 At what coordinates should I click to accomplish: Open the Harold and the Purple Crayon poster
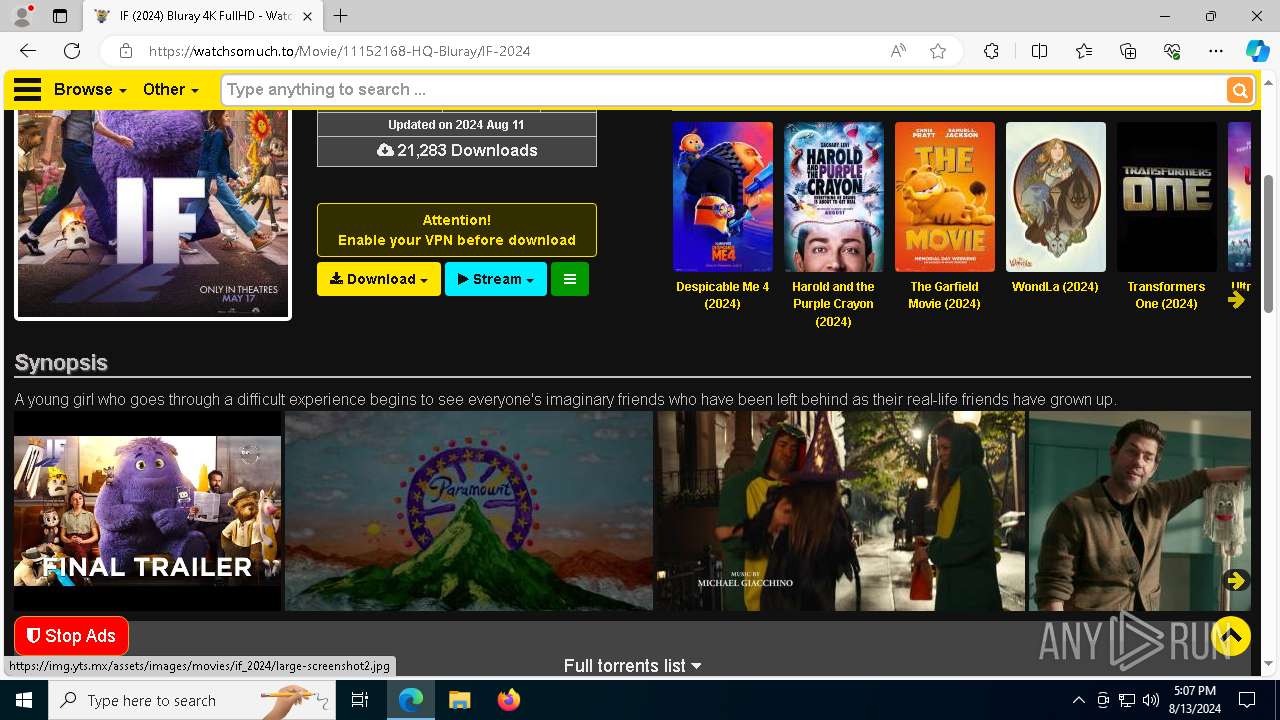coord(834,197)
